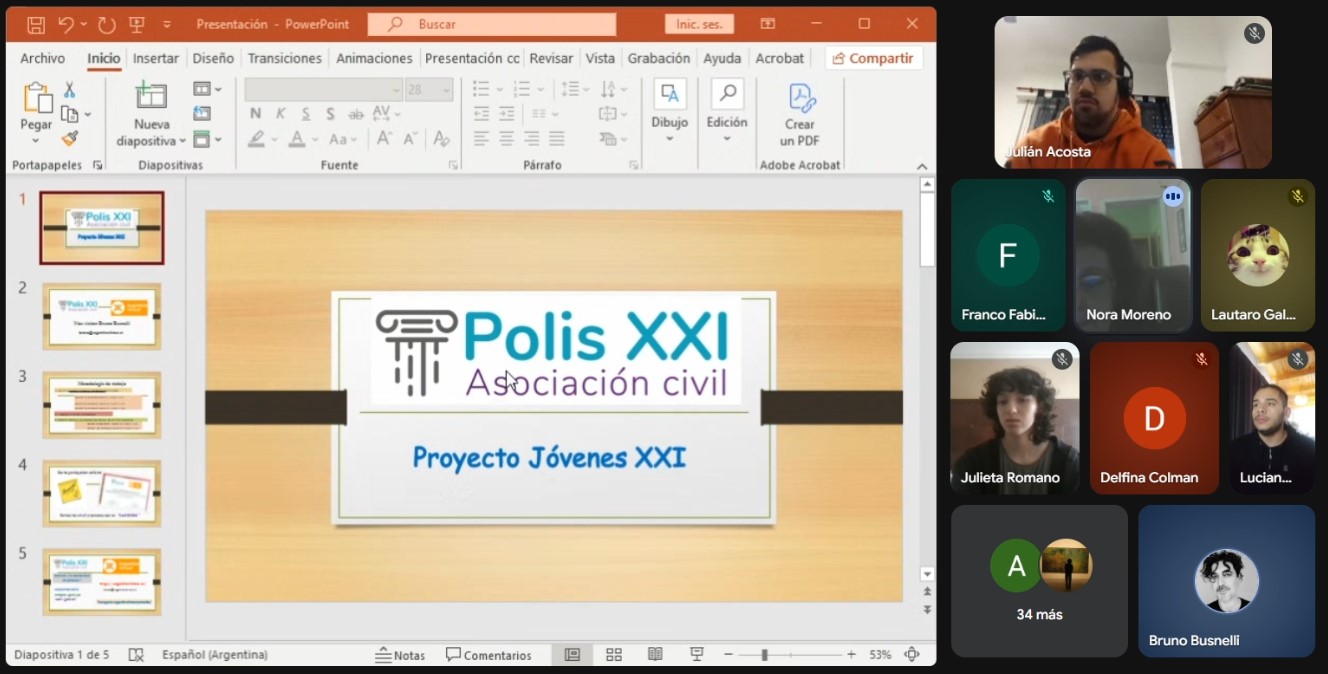Zoom out with the minus button
Viewport: 1328px width, 674px height.
pos(729,655)
